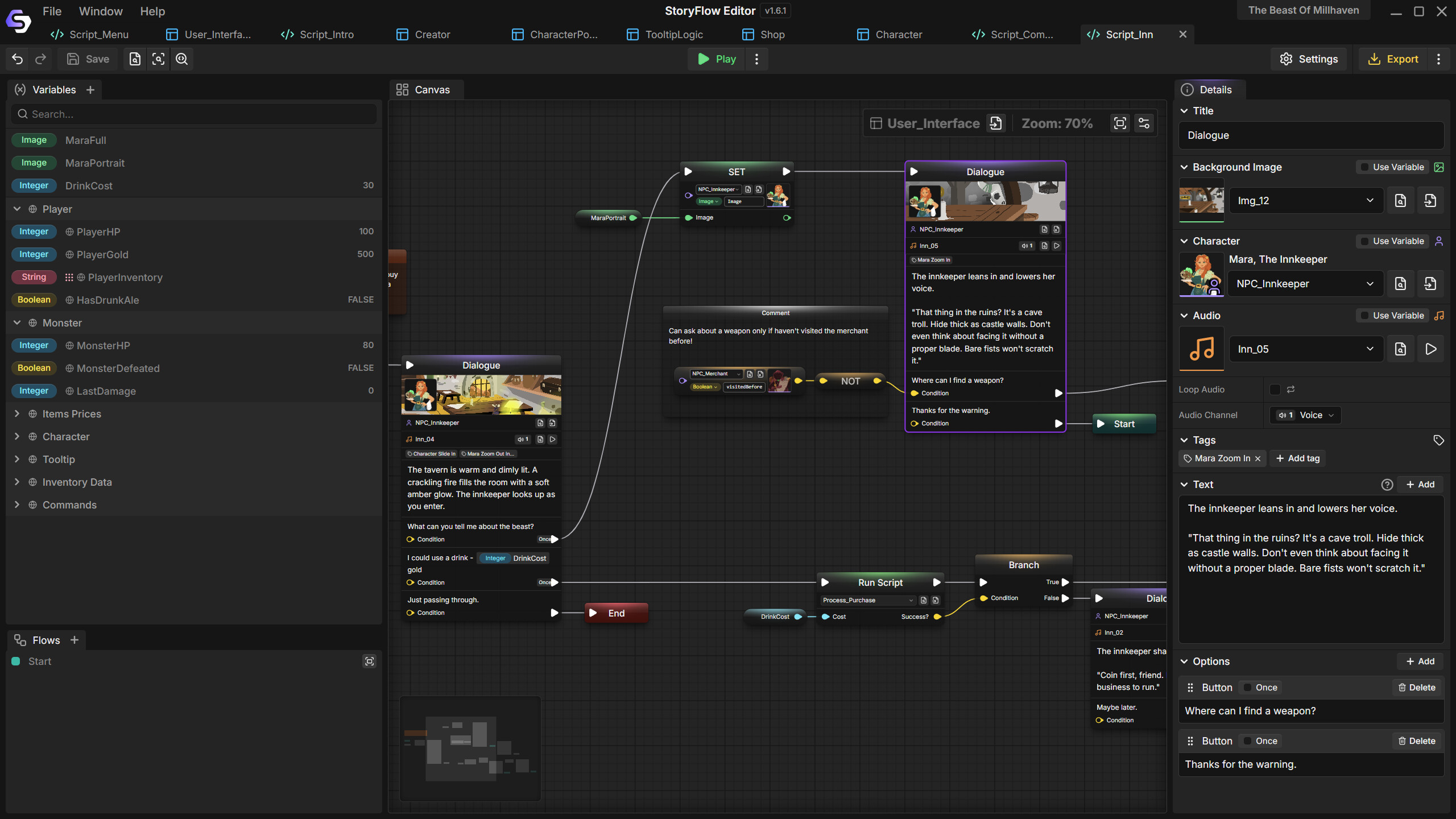Click the fit-to-view icon beside Zoom 70%
The width and height of the screenshot is (1456, 819).
click(1120, 123)
